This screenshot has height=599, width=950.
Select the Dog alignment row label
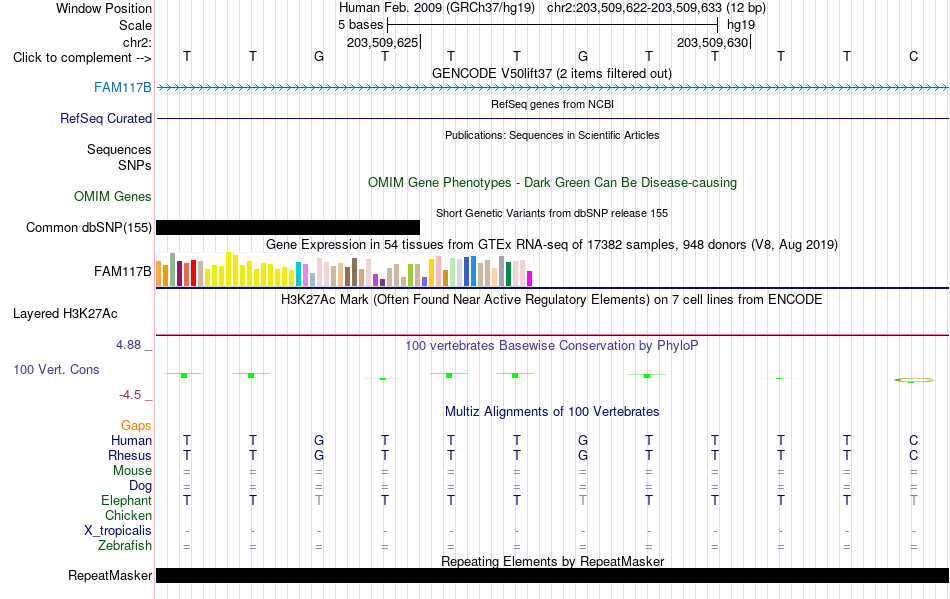tap(140, 485)
